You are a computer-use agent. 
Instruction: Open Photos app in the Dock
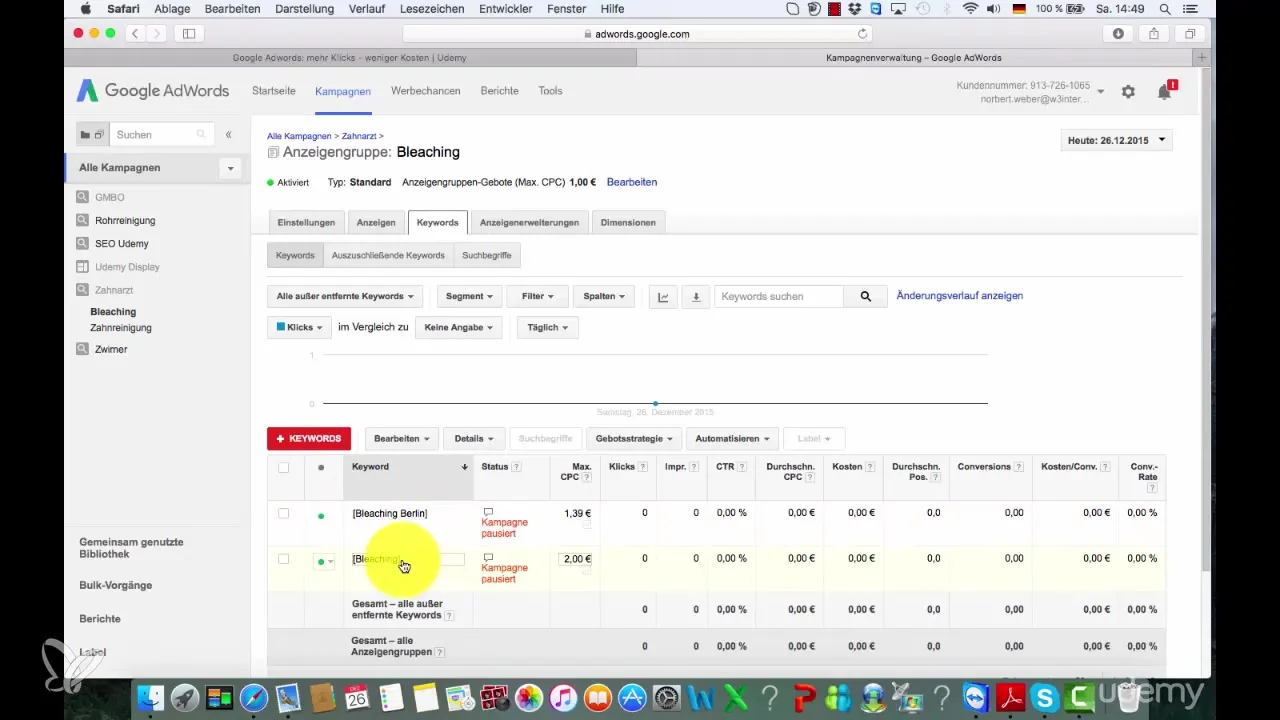pyautogui.click(x=531, y=697)
